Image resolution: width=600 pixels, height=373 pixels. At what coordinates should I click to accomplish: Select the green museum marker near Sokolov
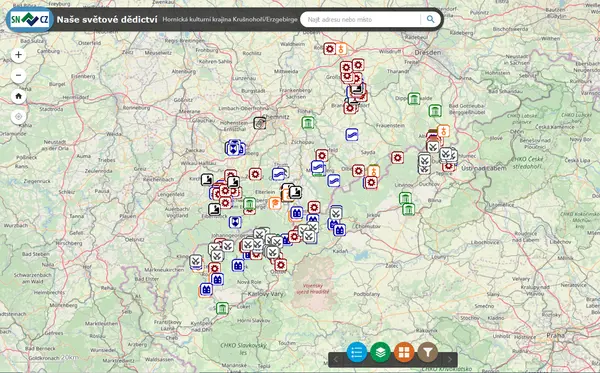coord(222,308)
